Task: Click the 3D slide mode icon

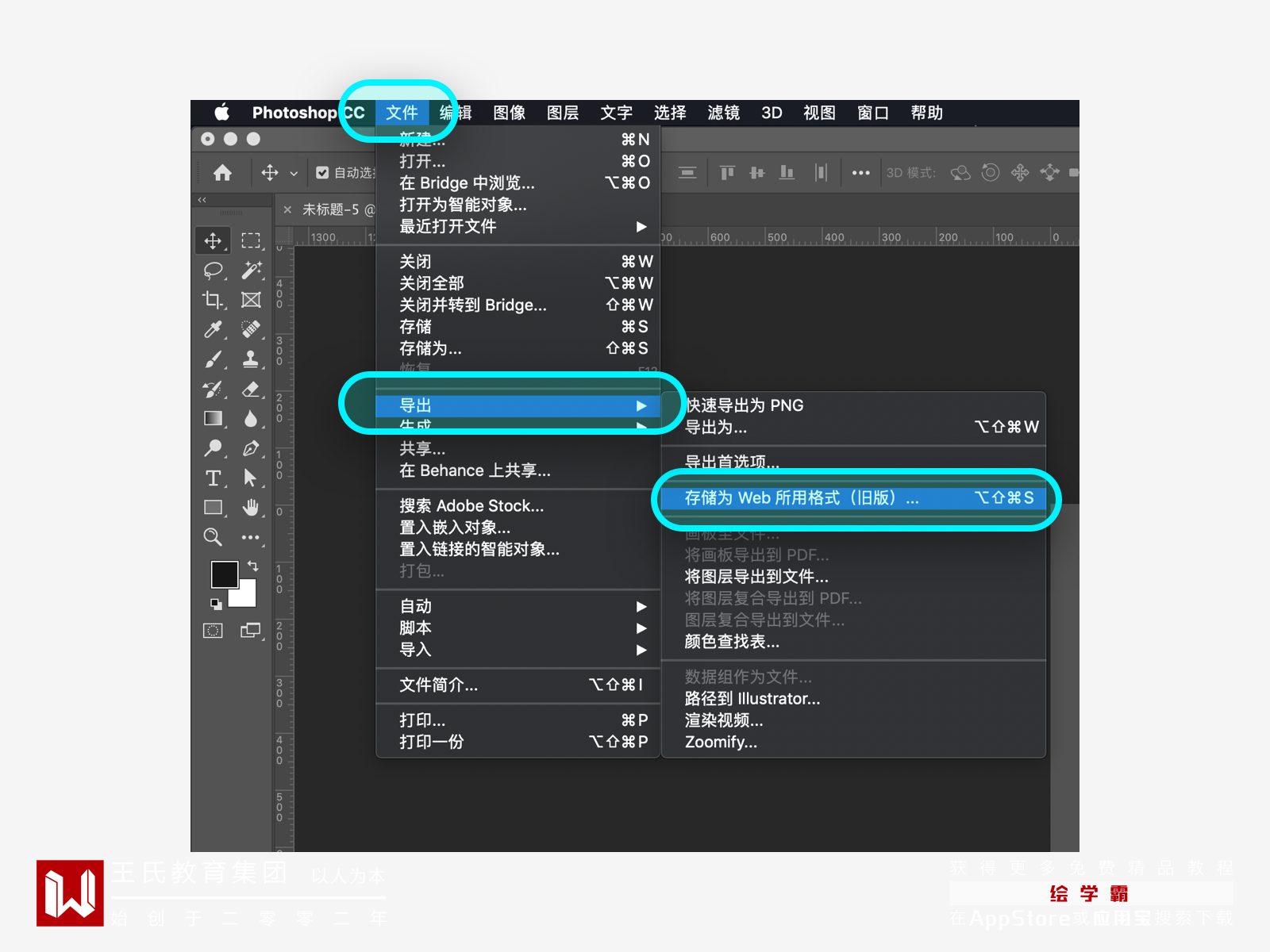Action: (1050, 172)
